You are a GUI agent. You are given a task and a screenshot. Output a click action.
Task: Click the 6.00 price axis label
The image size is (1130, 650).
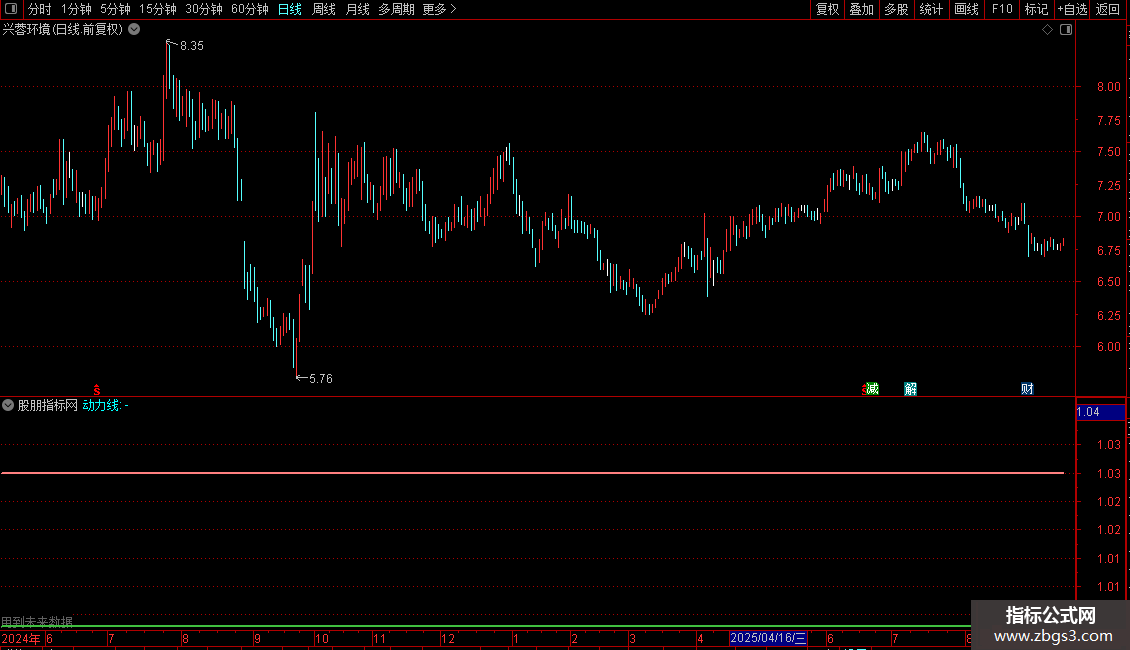[1109, 346]
